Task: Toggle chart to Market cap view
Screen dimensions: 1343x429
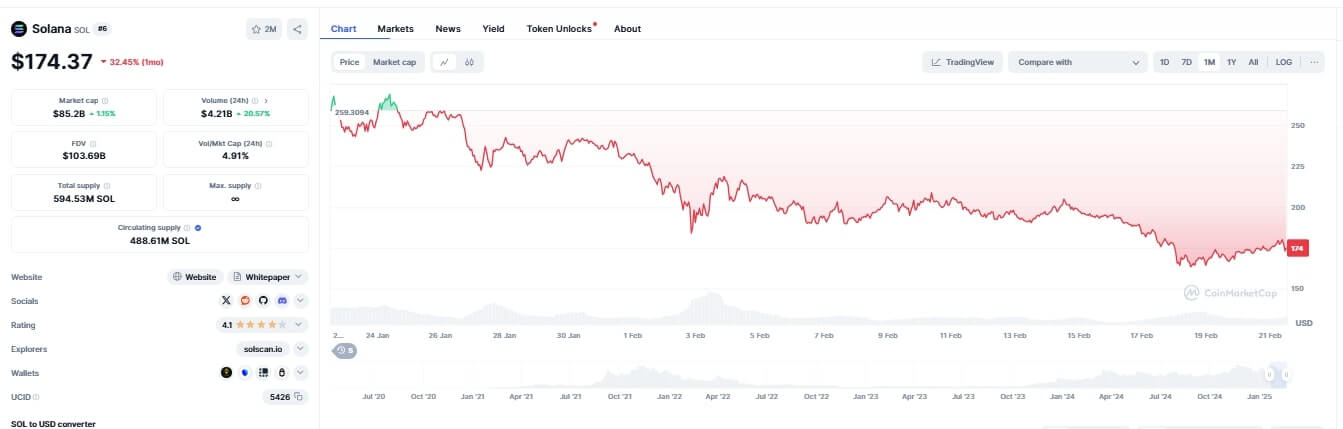Action: tap(394, 62)
